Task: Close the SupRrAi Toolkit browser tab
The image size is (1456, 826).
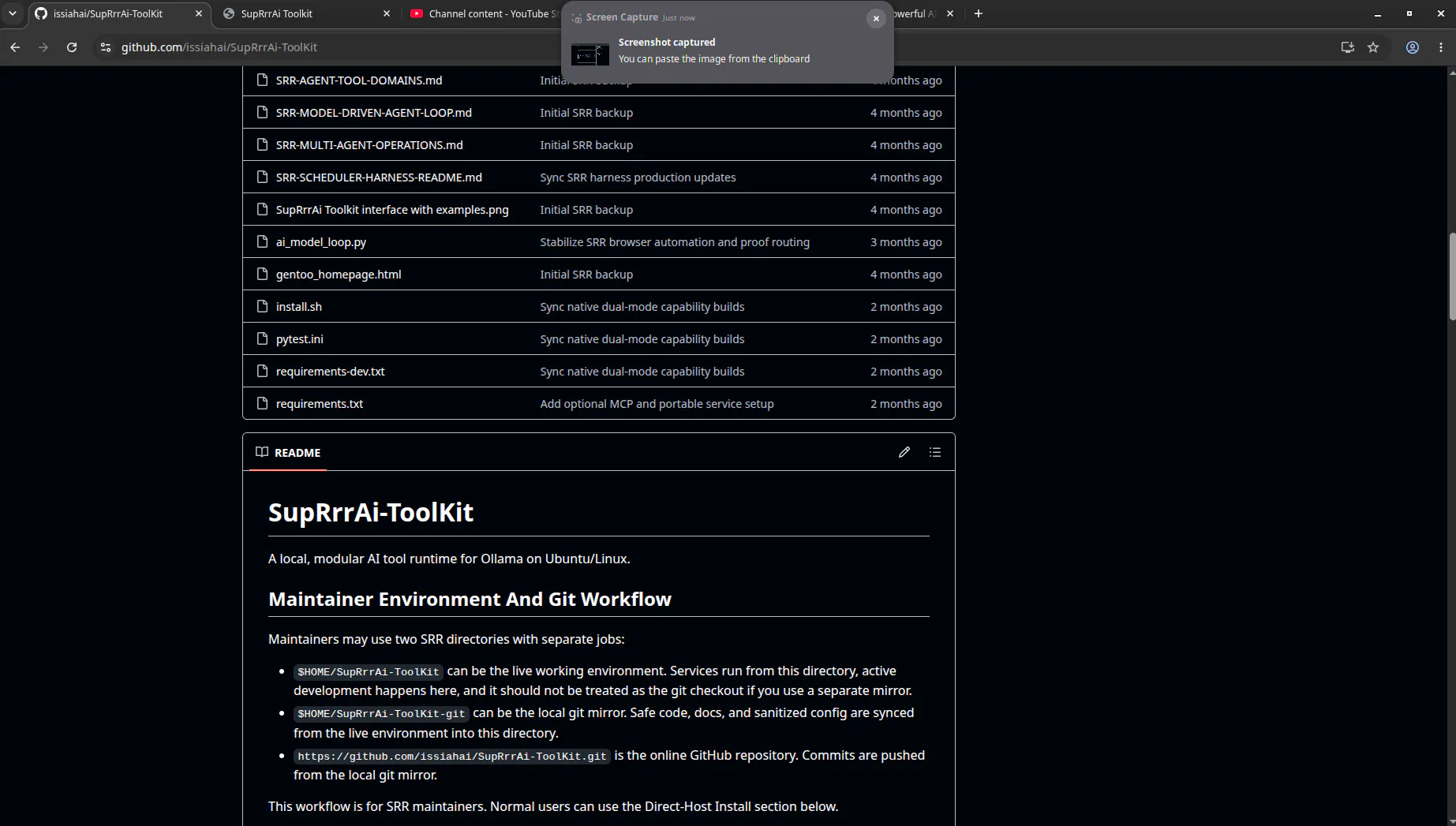Action: 386,13
